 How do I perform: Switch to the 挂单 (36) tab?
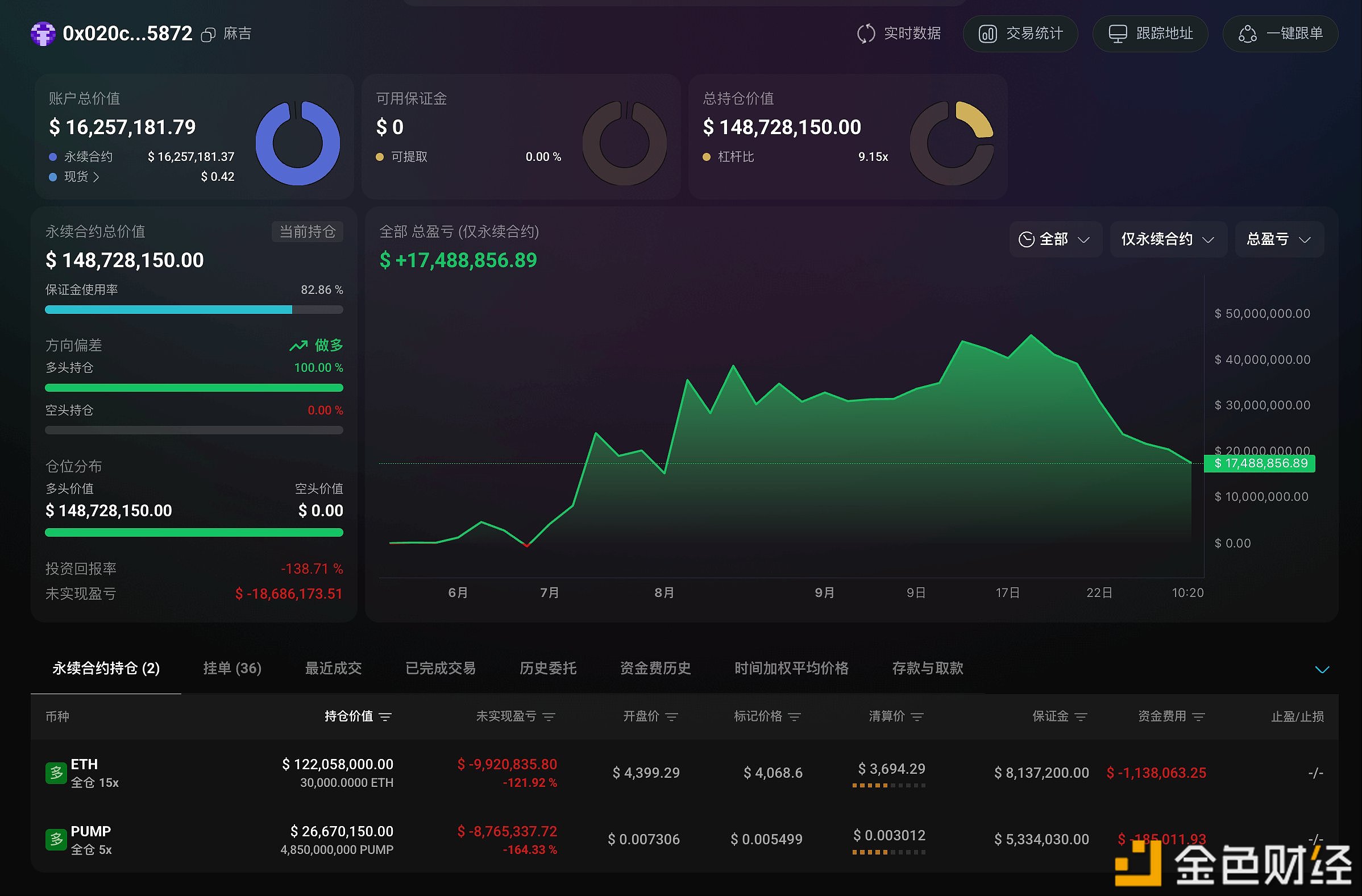233,668
